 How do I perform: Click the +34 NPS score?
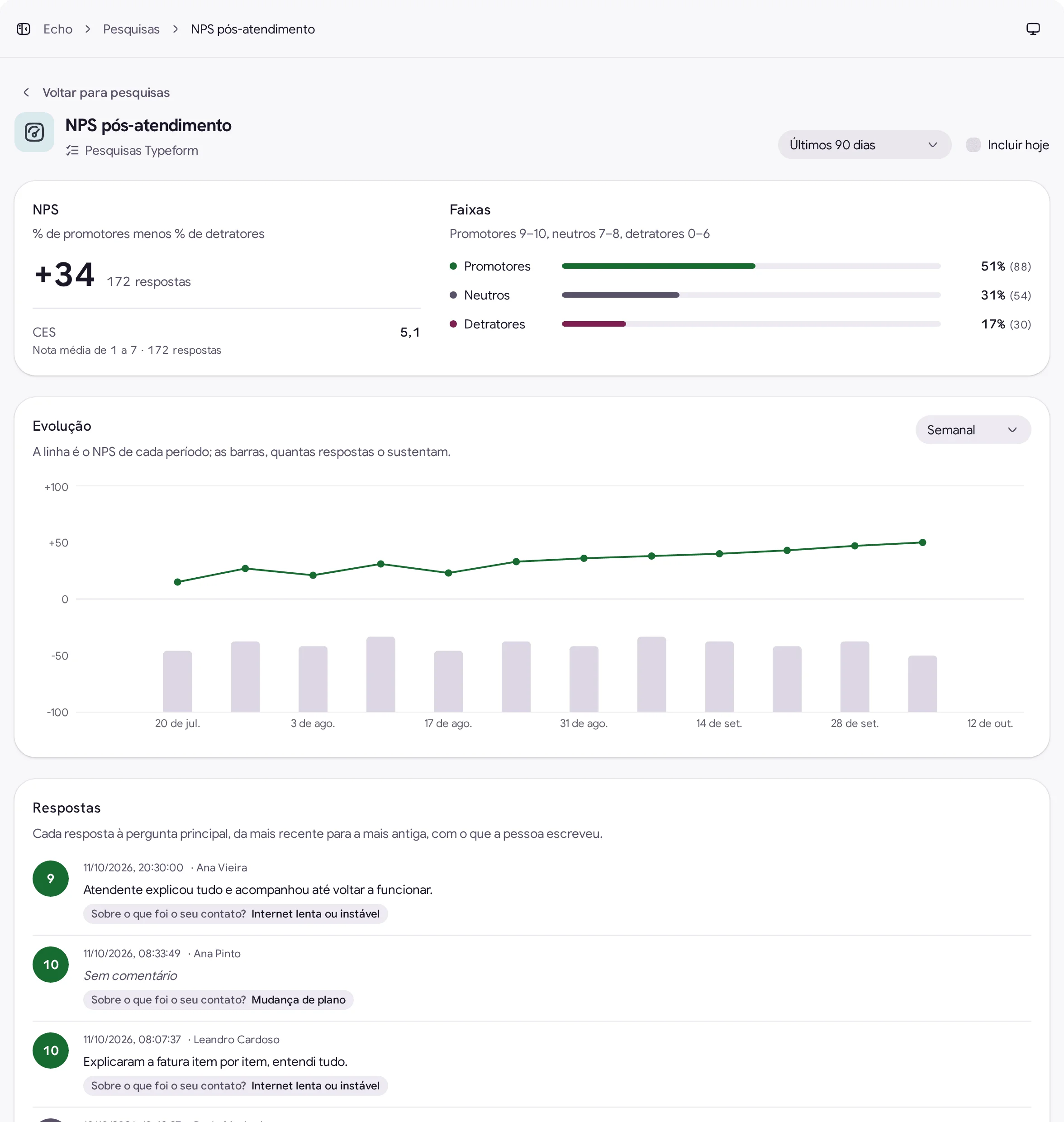64,275
